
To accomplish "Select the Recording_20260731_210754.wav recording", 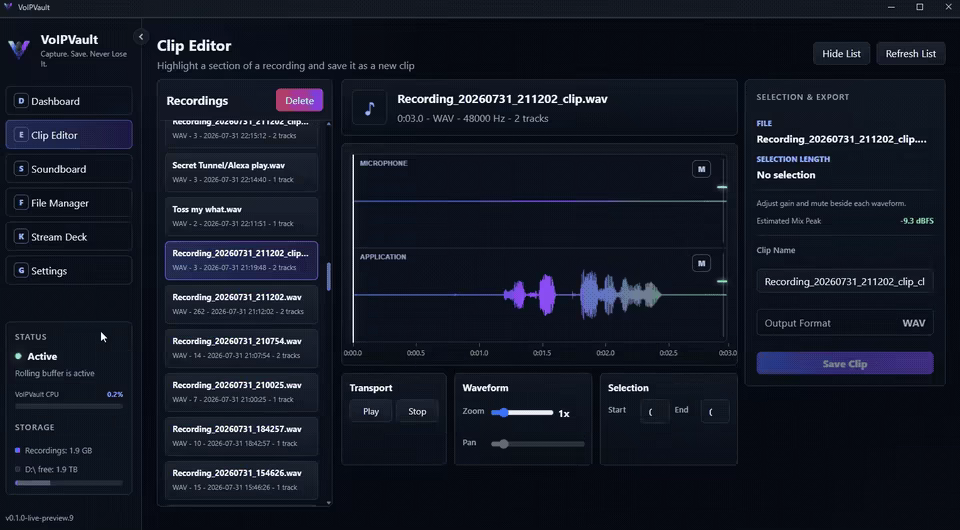I will [241, 348].
